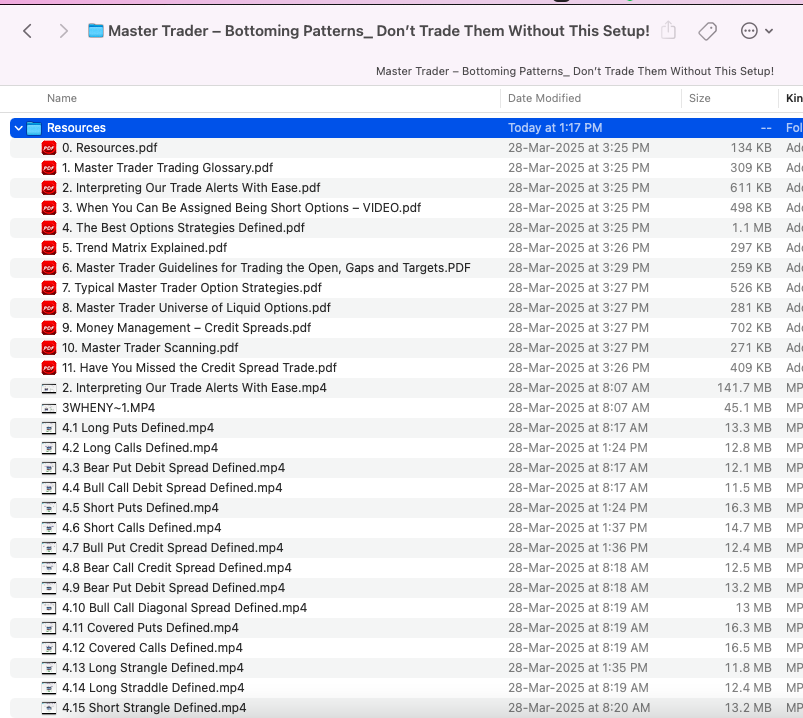Select video icon of 4.8 Bear Call Credit Spread
Screen dimensions: 803x718
(49, 568)
